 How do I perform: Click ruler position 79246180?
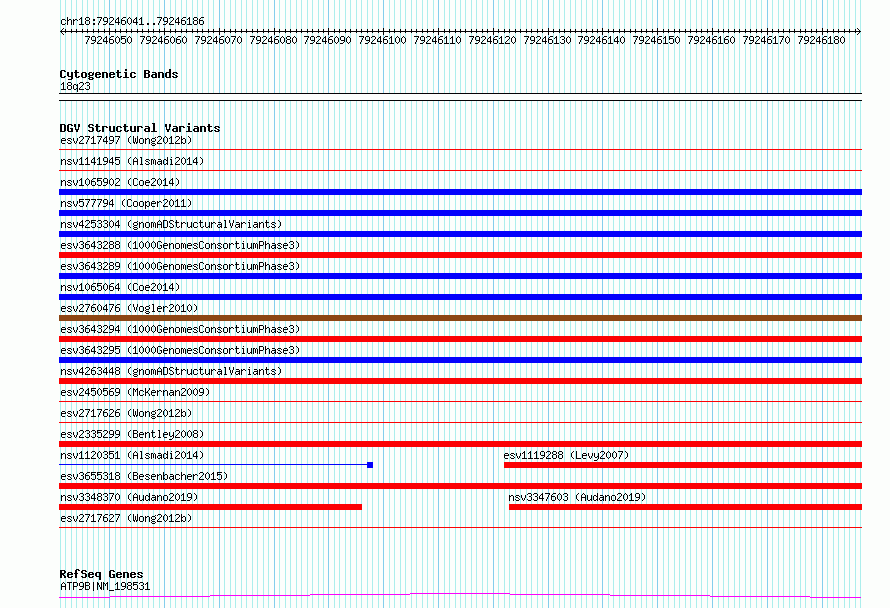click(x=821, y=40)
